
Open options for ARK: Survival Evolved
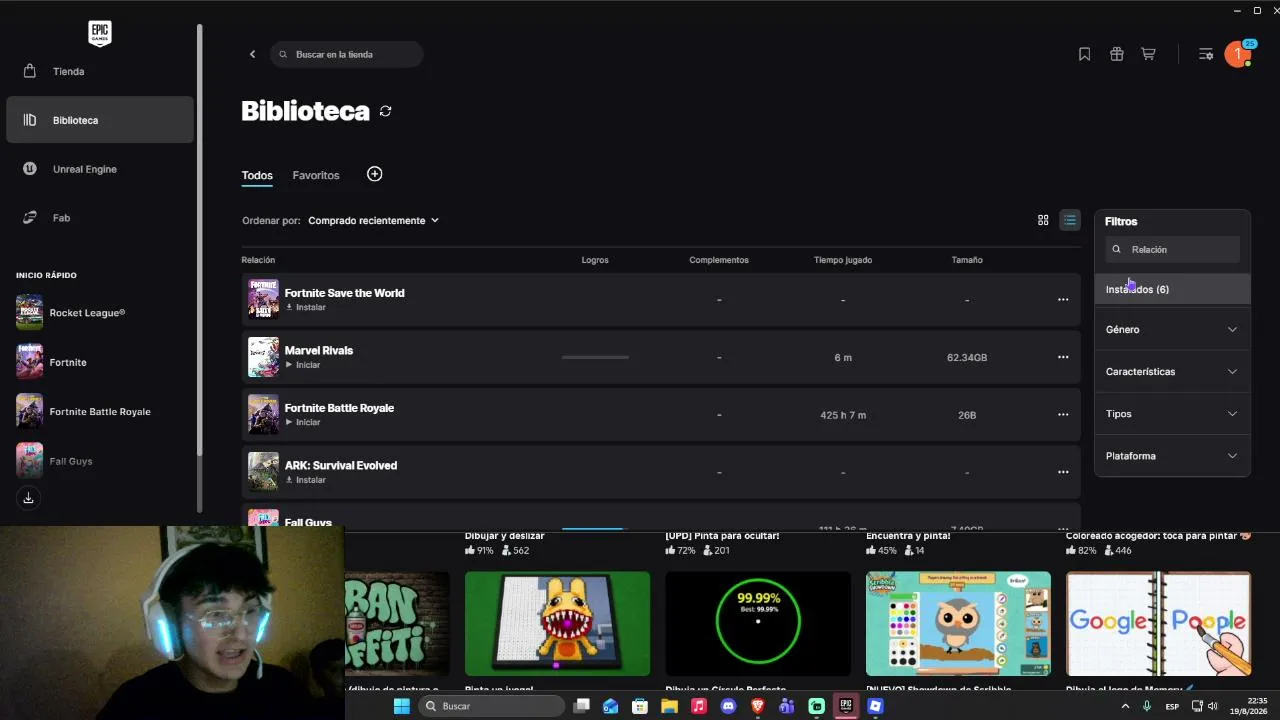click(1063, 472)
